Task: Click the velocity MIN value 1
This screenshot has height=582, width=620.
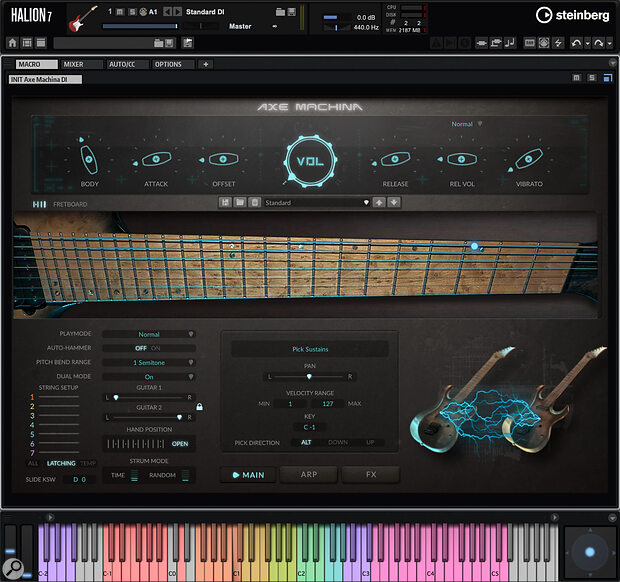Action: (x=291, y=404)
